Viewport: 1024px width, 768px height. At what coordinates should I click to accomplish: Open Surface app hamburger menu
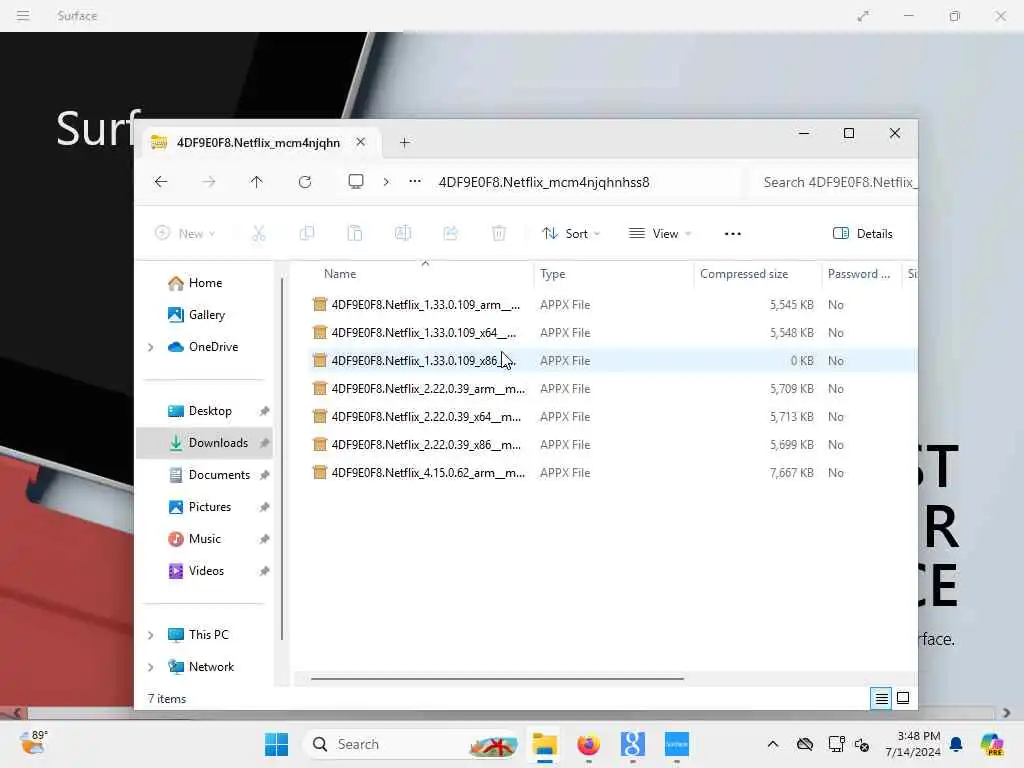pyautogui.click(x=23, y=16)
